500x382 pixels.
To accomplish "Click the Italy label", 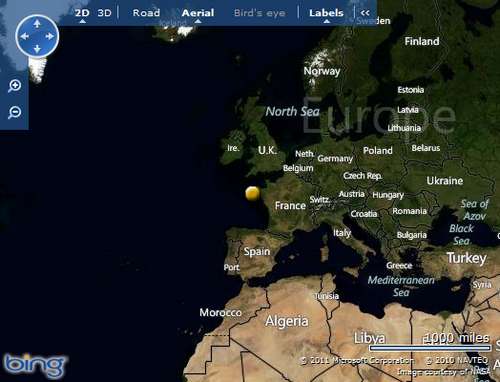I will 342,233.
